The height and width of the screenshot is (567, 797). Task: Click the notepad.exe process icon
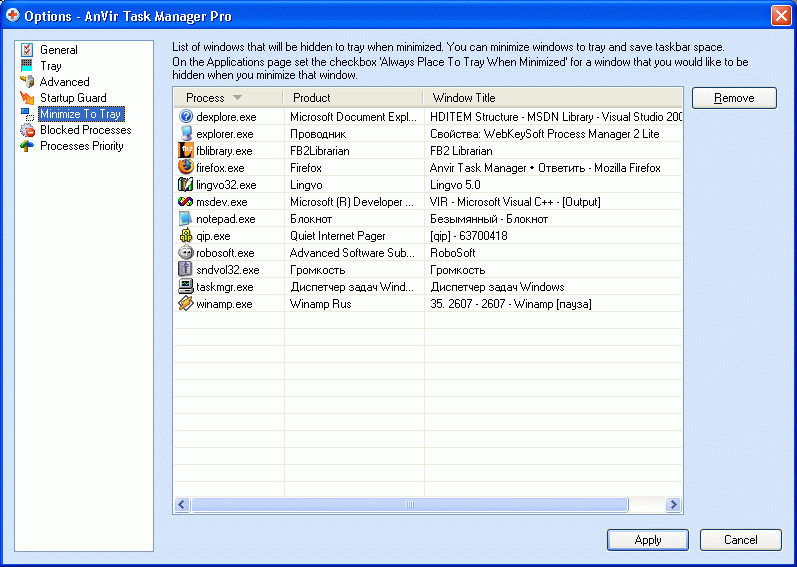(186, 218)
